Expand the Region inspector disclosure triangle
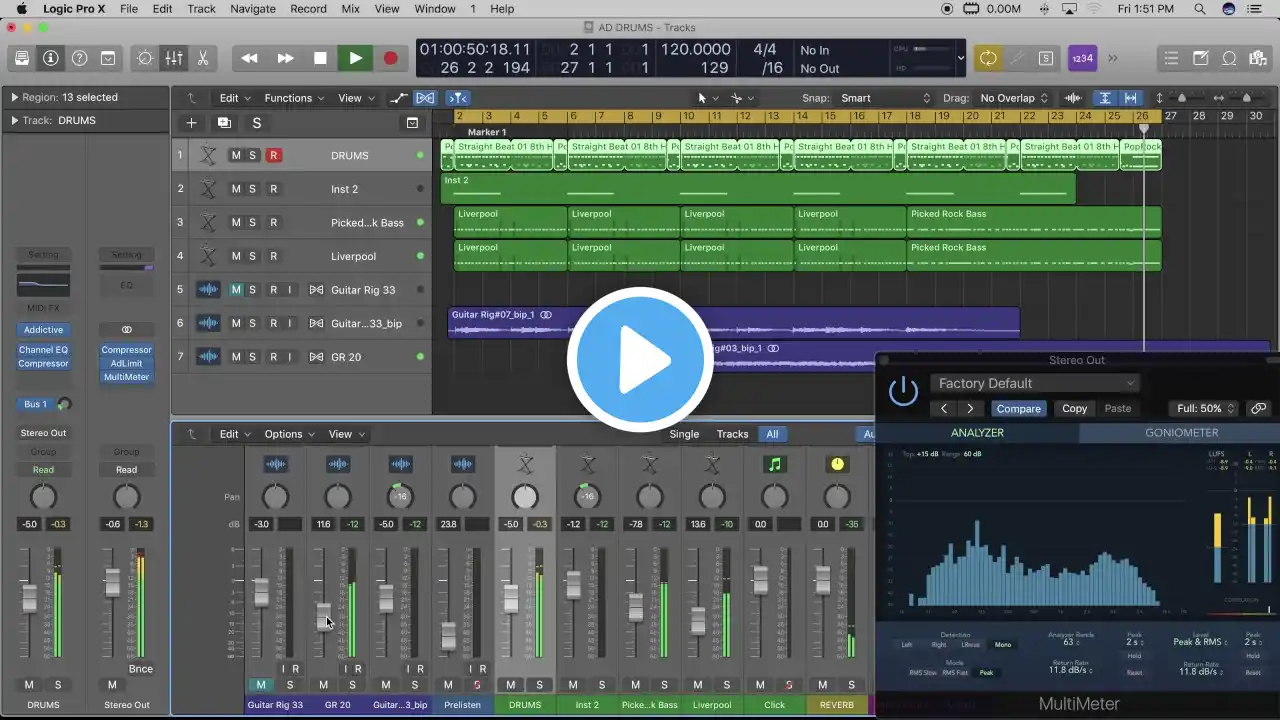This screenshot has height=720, width=1280. click(x=14, y=97)
